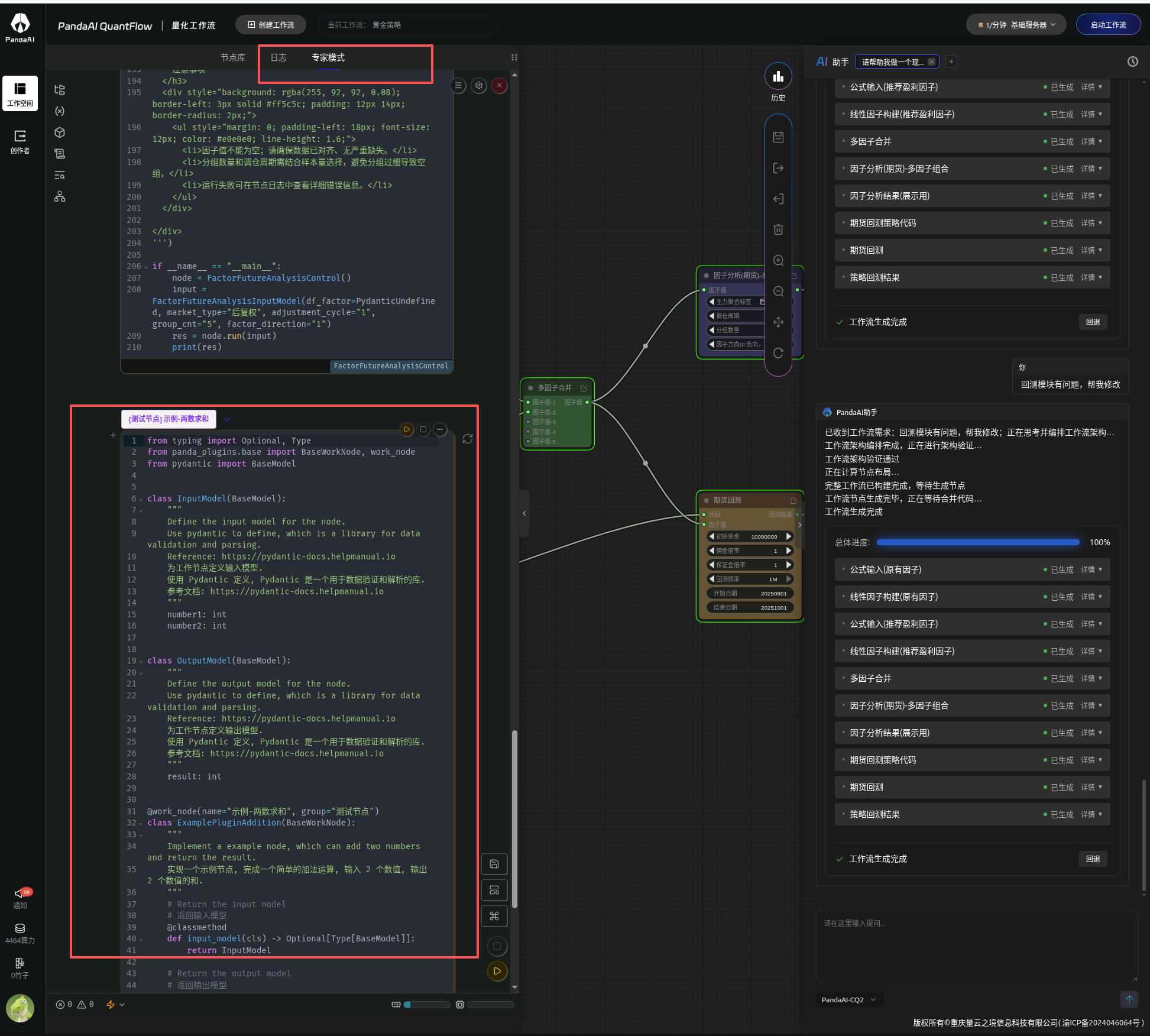Click the cube package icon in the side rail
Image resolution: width=1150 pixels, height=1036 pixels.
coord(60,132)
